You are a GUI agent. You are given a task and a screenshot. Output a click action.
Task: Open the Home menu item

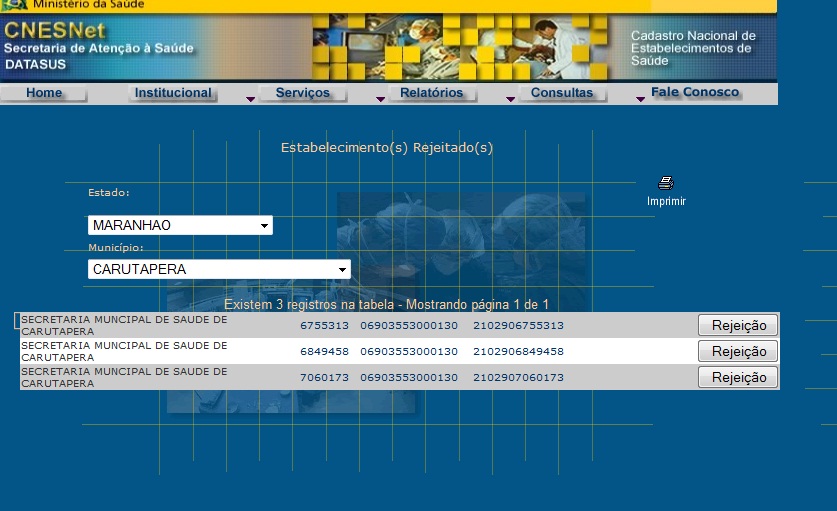point(44,93)
